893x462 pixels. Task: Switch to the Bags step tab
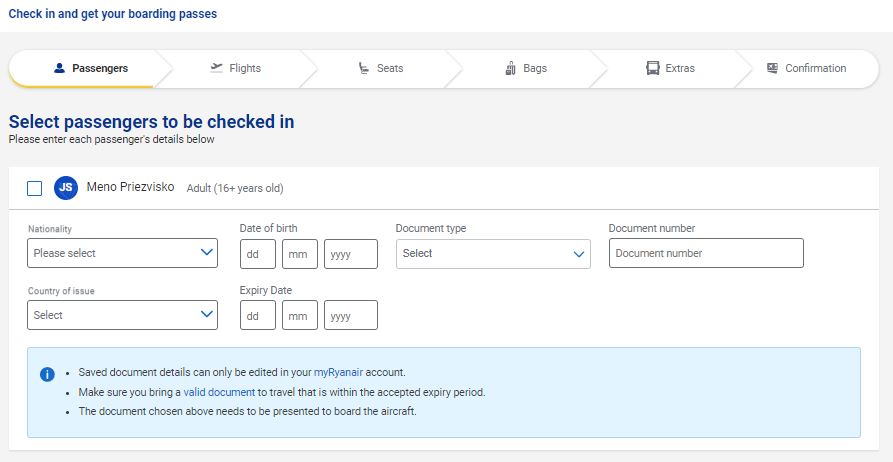pyautogui.click(x=527, y=69)
